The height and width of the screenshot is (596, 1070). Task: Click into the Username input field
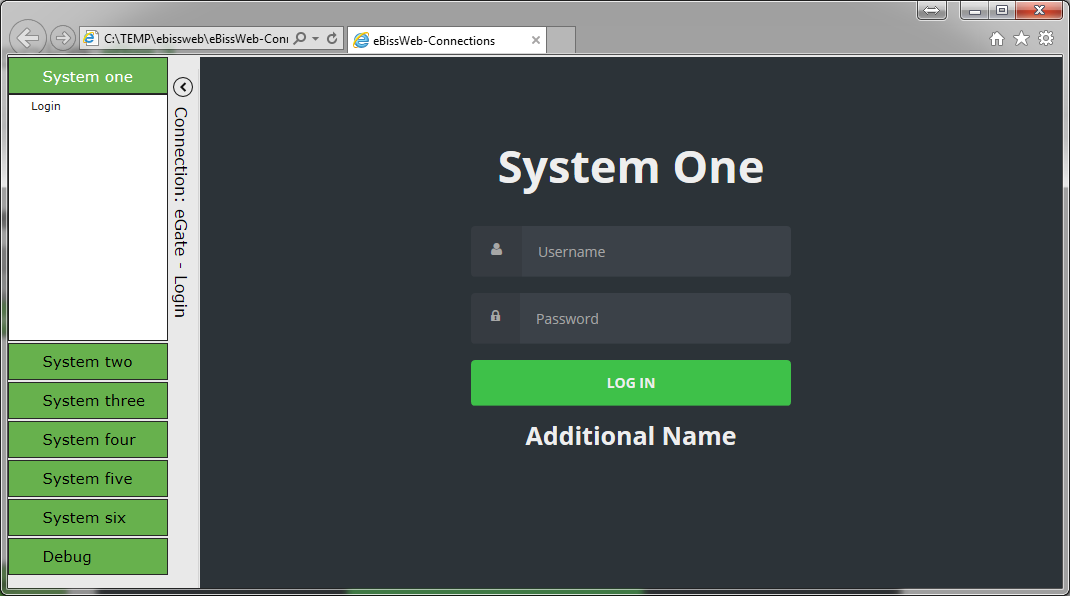tap(655, 252)
